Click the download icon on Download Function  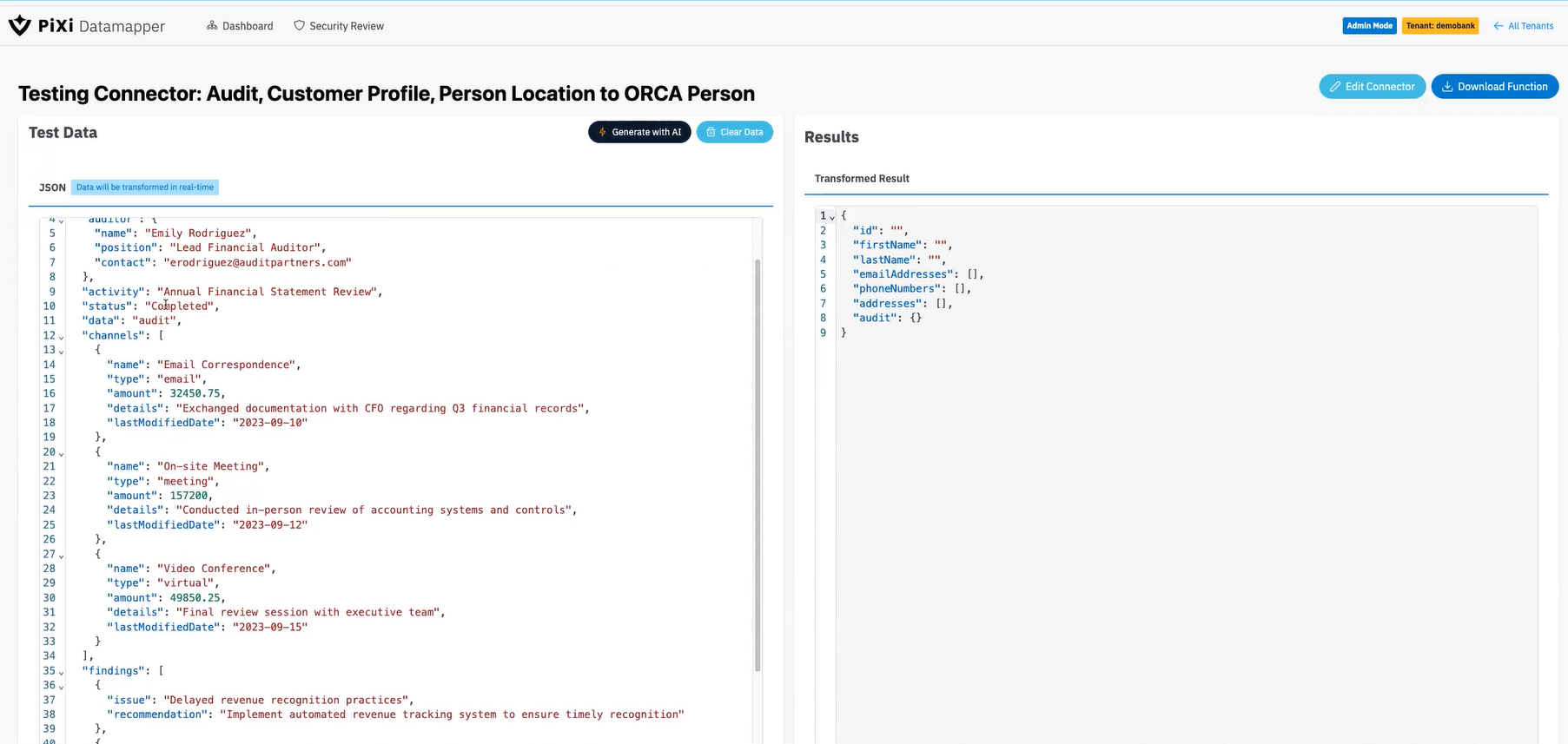pyautogui.click(x=1447, y=87)
